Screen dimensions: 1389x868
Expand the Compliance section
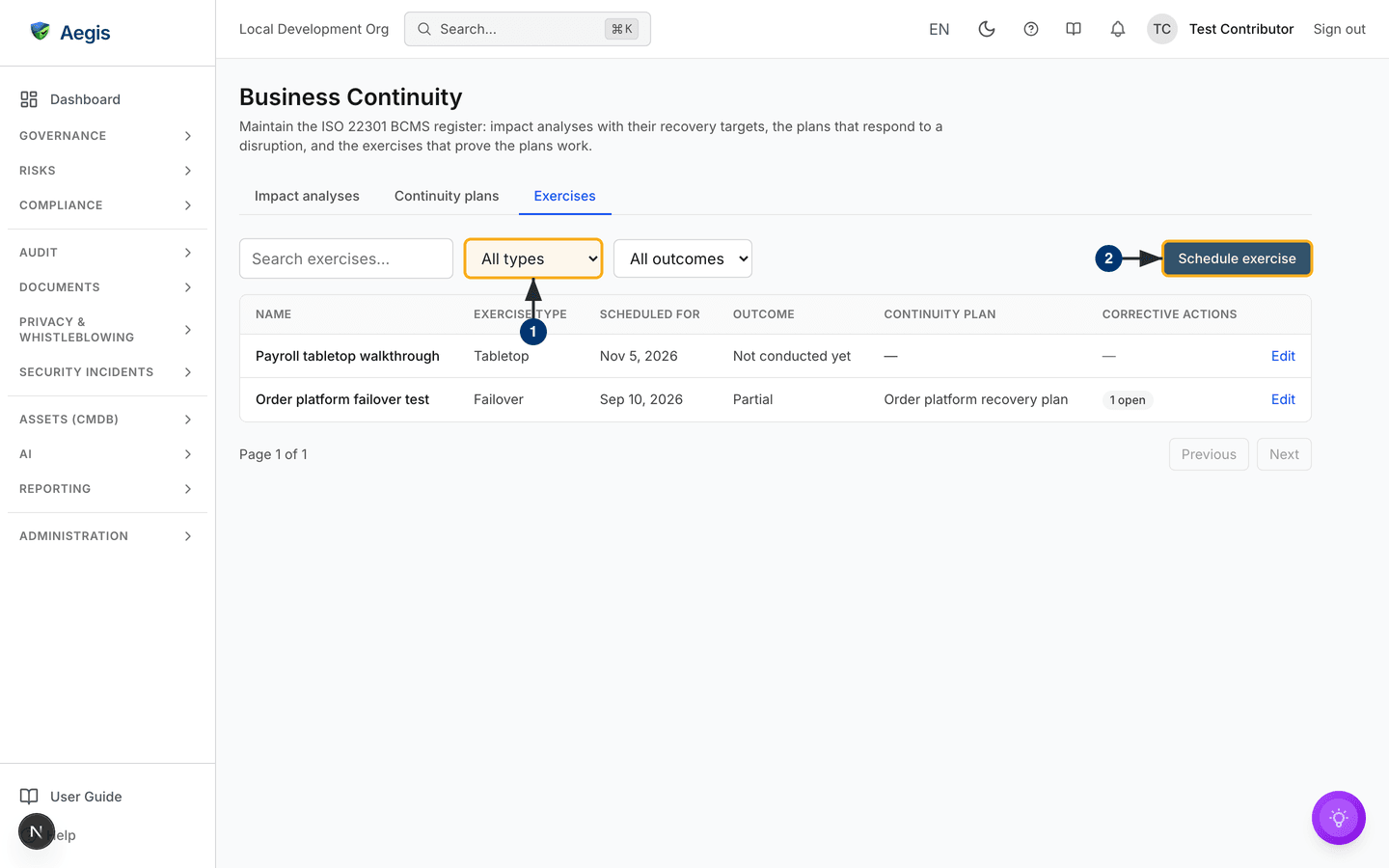107,205
